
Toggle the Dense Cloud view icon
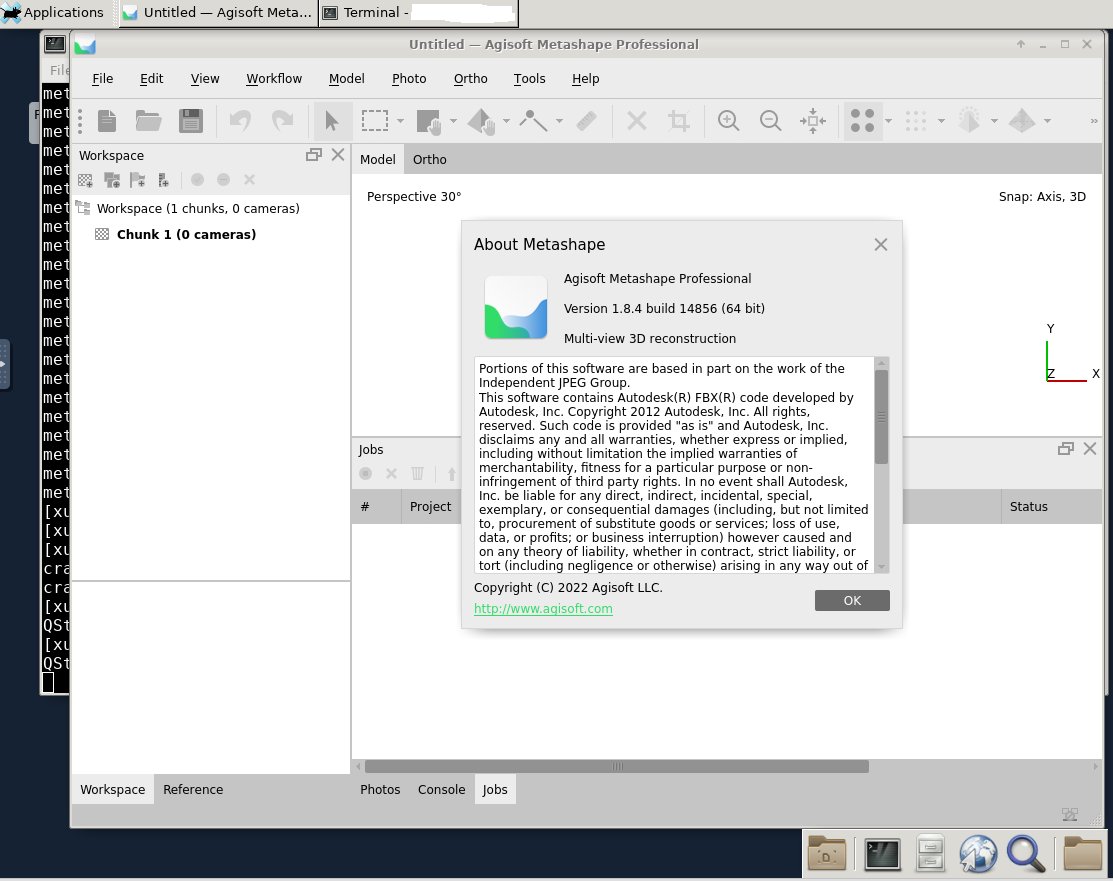[916, 121]
